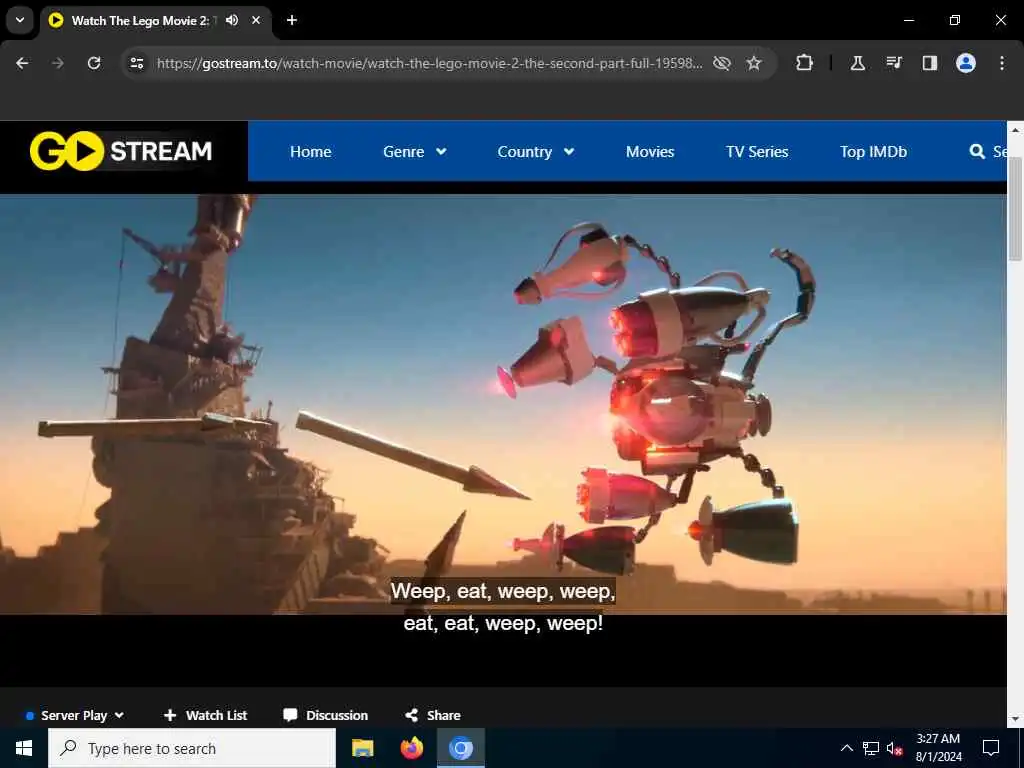
Task: Expand the Country dropdown menu
Action: pyautogui.click(x=536, y=152)
